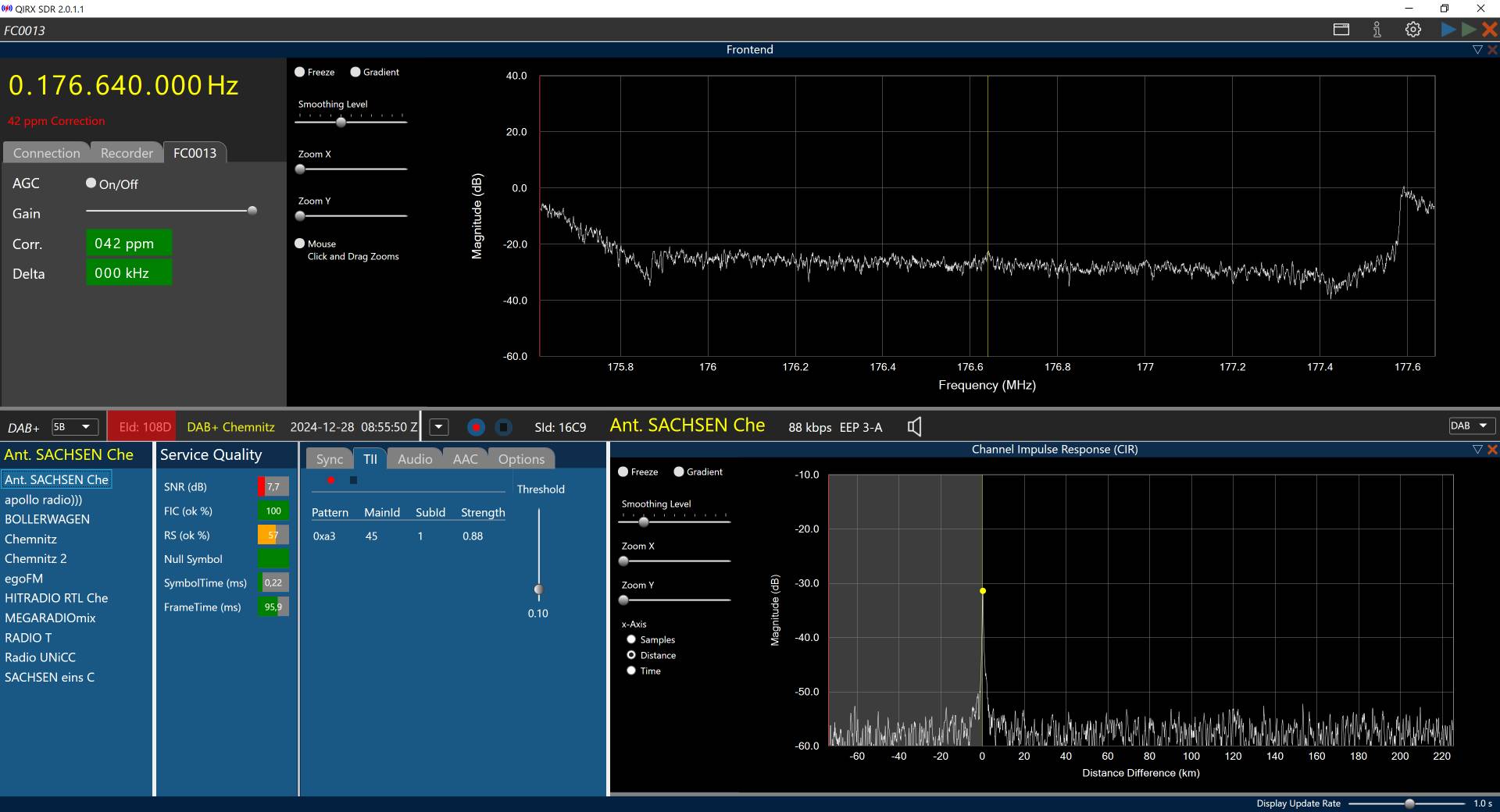This screenshot has height=812, width=1500.
Task: Click the info icon in header
Action: [1377, 30]
